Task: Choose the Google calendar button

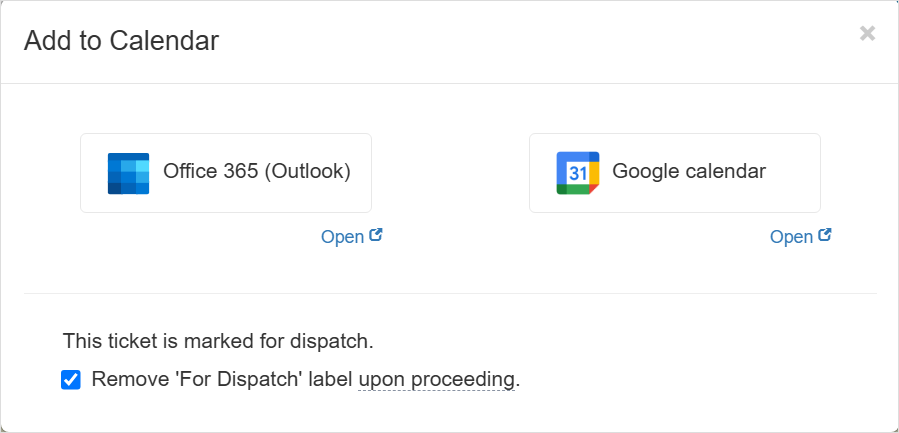Action: tap(675, 173)
